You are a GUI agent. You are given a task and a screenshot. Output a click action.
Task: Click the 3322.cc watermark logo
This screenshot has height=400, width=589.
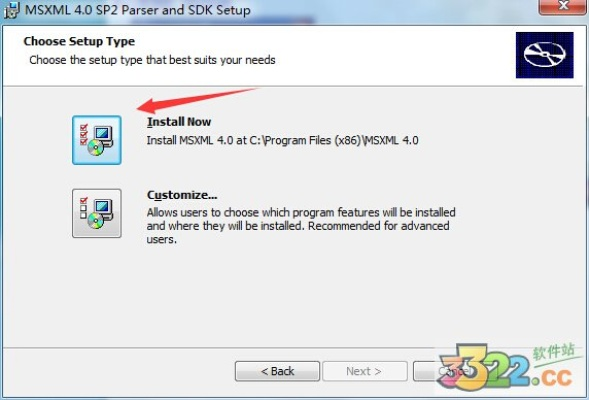[505, 367]
